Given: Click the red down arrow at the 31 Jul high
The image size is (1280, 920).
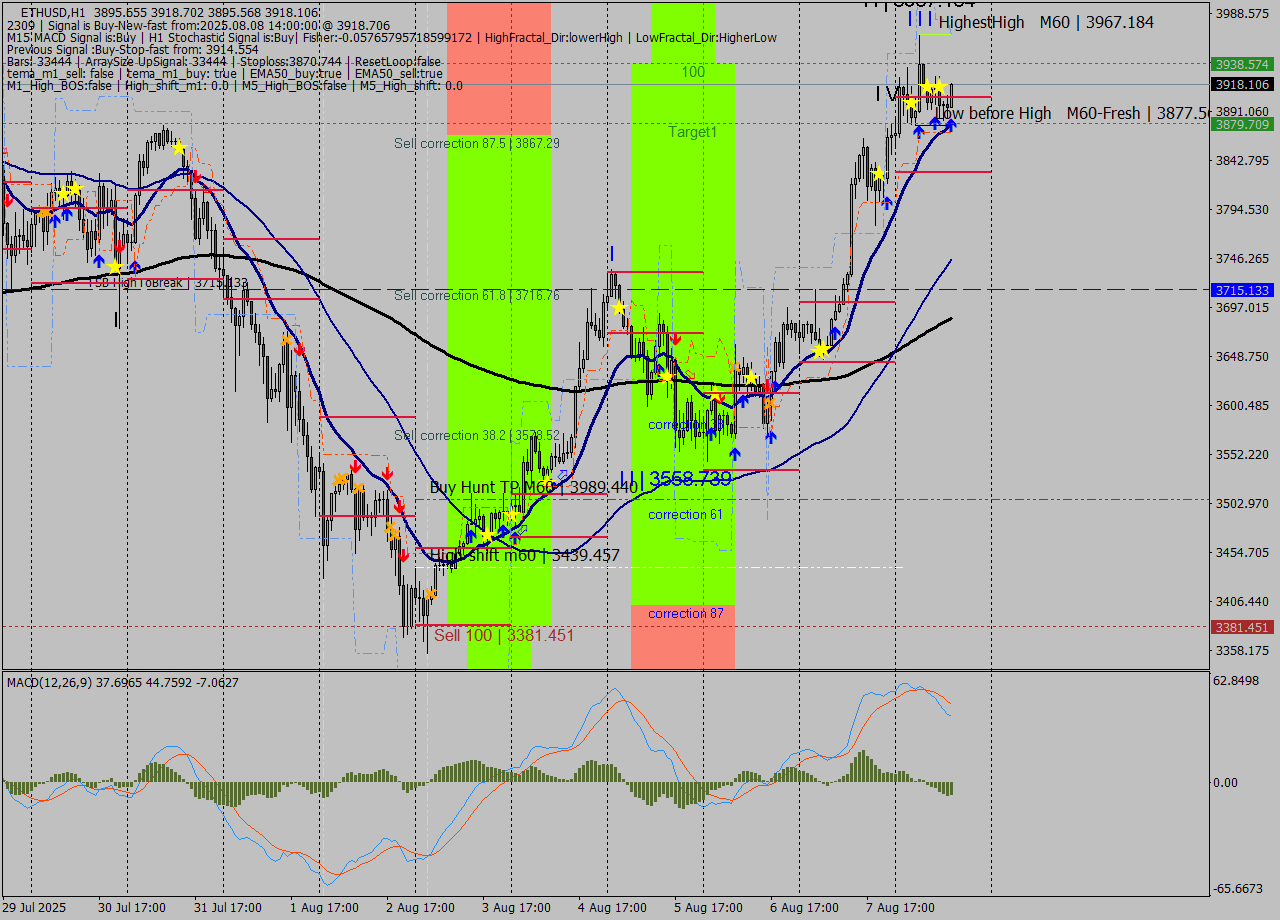Looking at the screenshot, I should coord(196,177).
